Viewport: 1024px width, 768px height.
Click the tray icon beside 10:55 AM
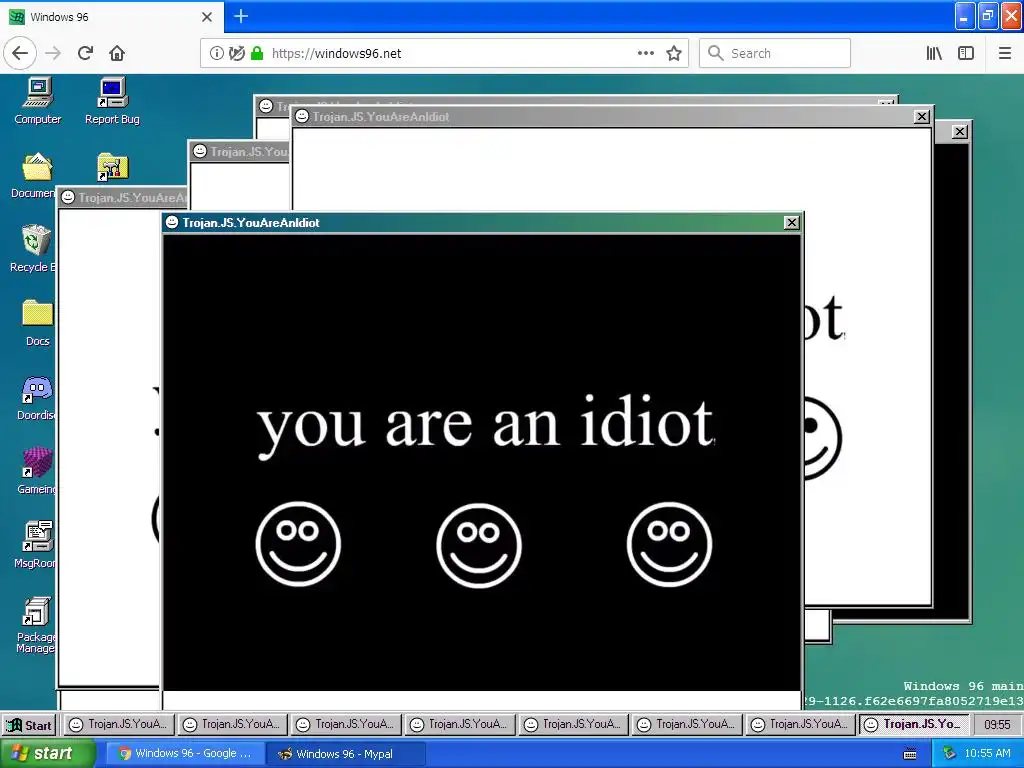point(950,754)
